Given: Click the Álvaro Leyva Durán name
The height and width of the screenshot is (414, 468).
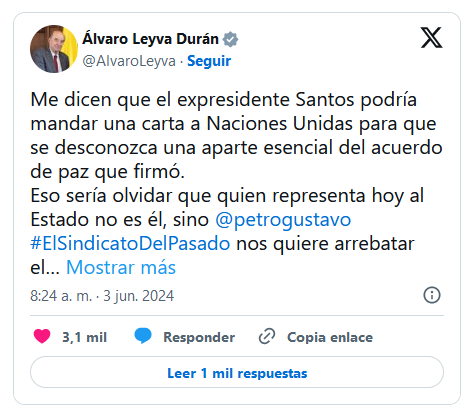Looking at the screenshot, I should pyautogui.click(x=151, y=39).
